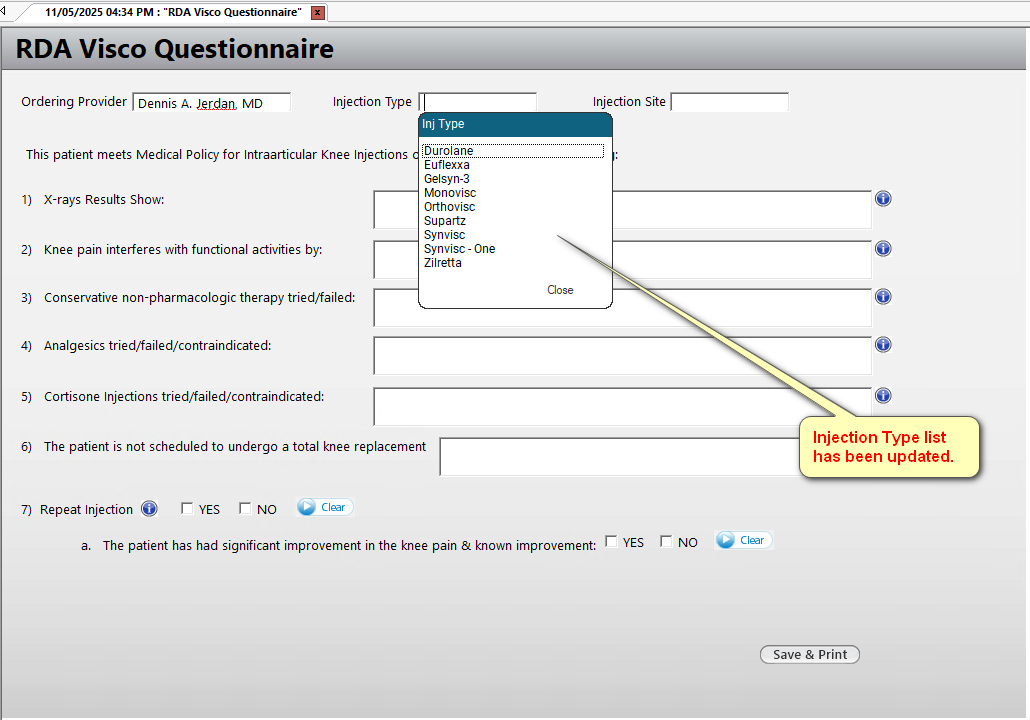The height and width of the screenshot is (720, 1030).
Task: Click the Cortisone Injections tried/failed text box
Action: [623, 406]
